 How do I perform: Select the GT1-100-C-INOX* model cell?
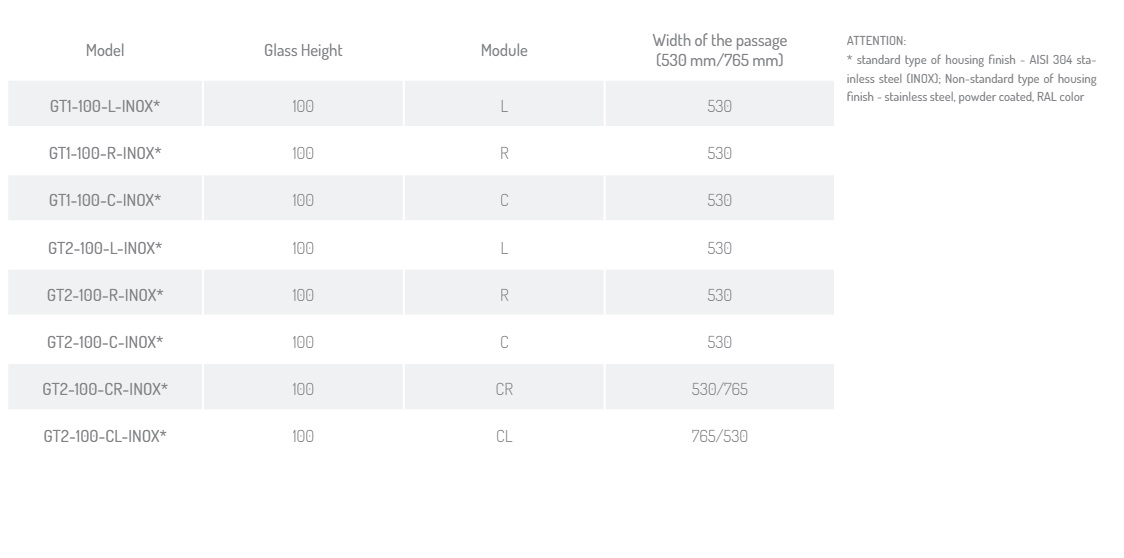(105, 197)
